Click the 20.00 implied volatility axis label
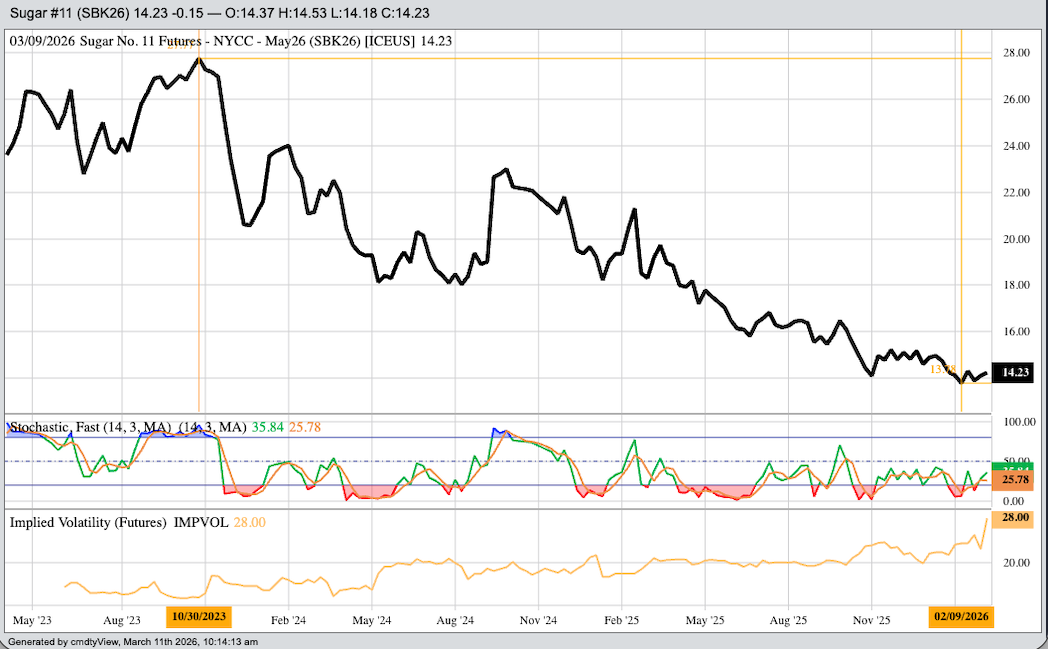Image resolution: width=1048 pixels, height=649 pixels. pyautogui.click(x=1016, y=563)
